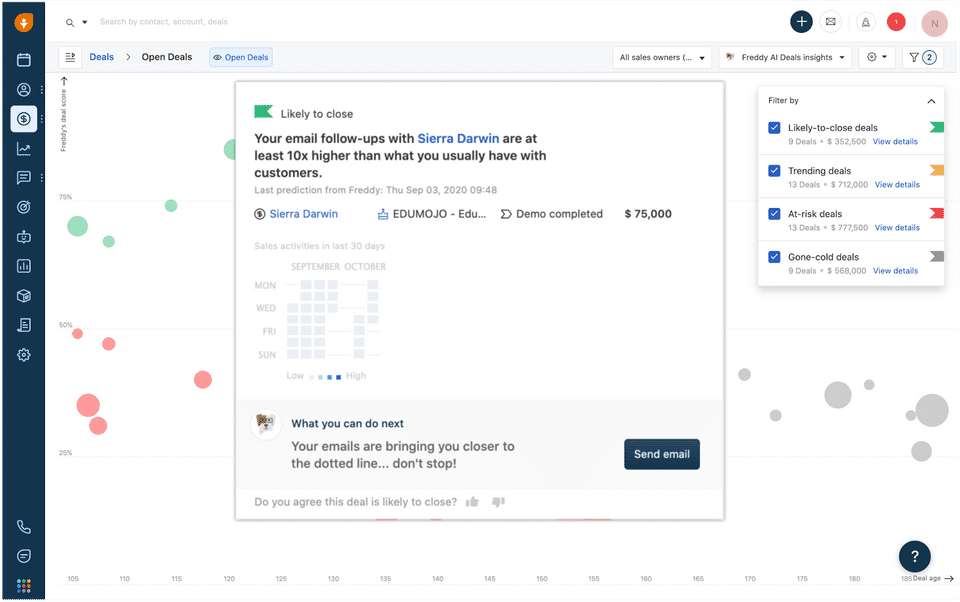
Task: Open the gear settings dropdown in toolbar
Action: [x=877, y=57]
